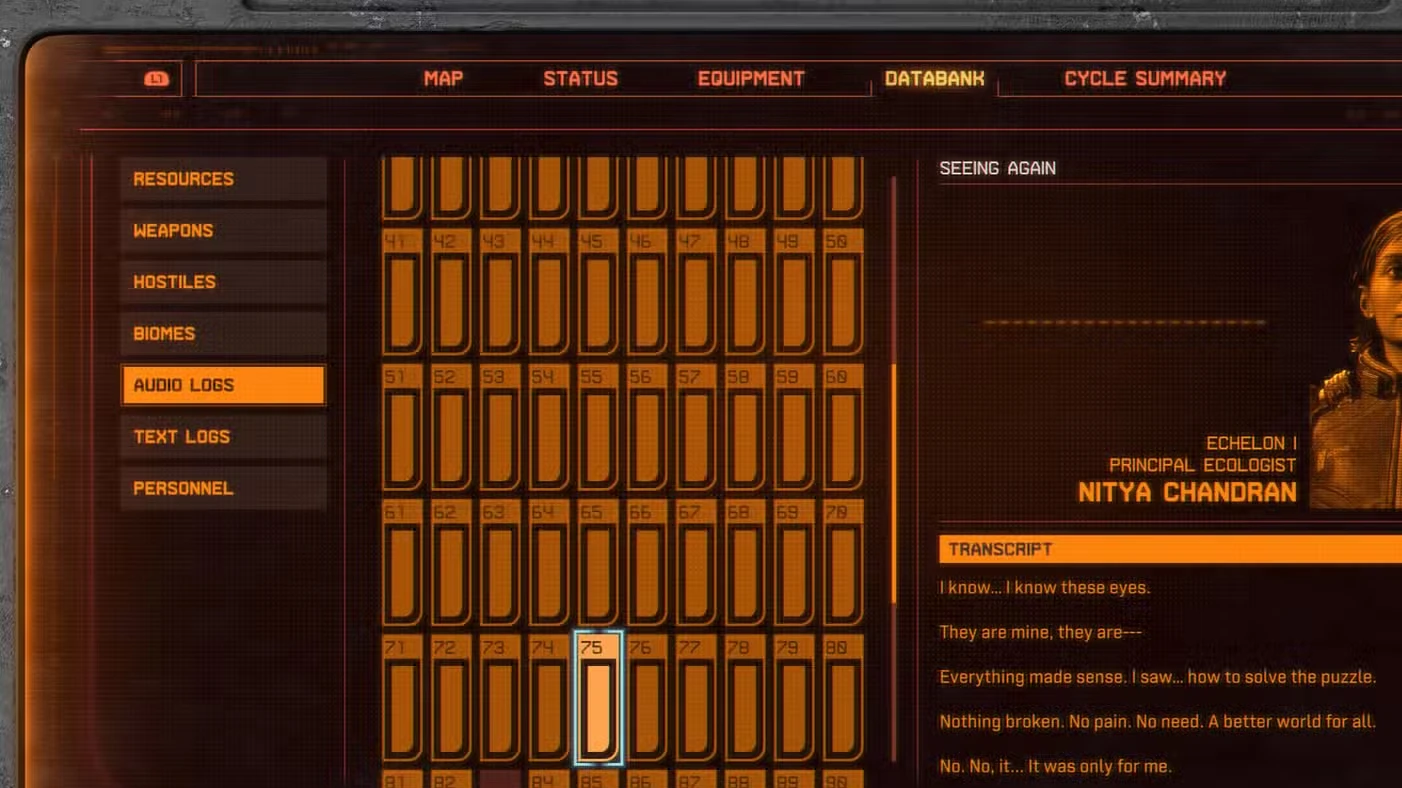1402x788 pixels.
Task: Select audio log 72
Action: 451,698
